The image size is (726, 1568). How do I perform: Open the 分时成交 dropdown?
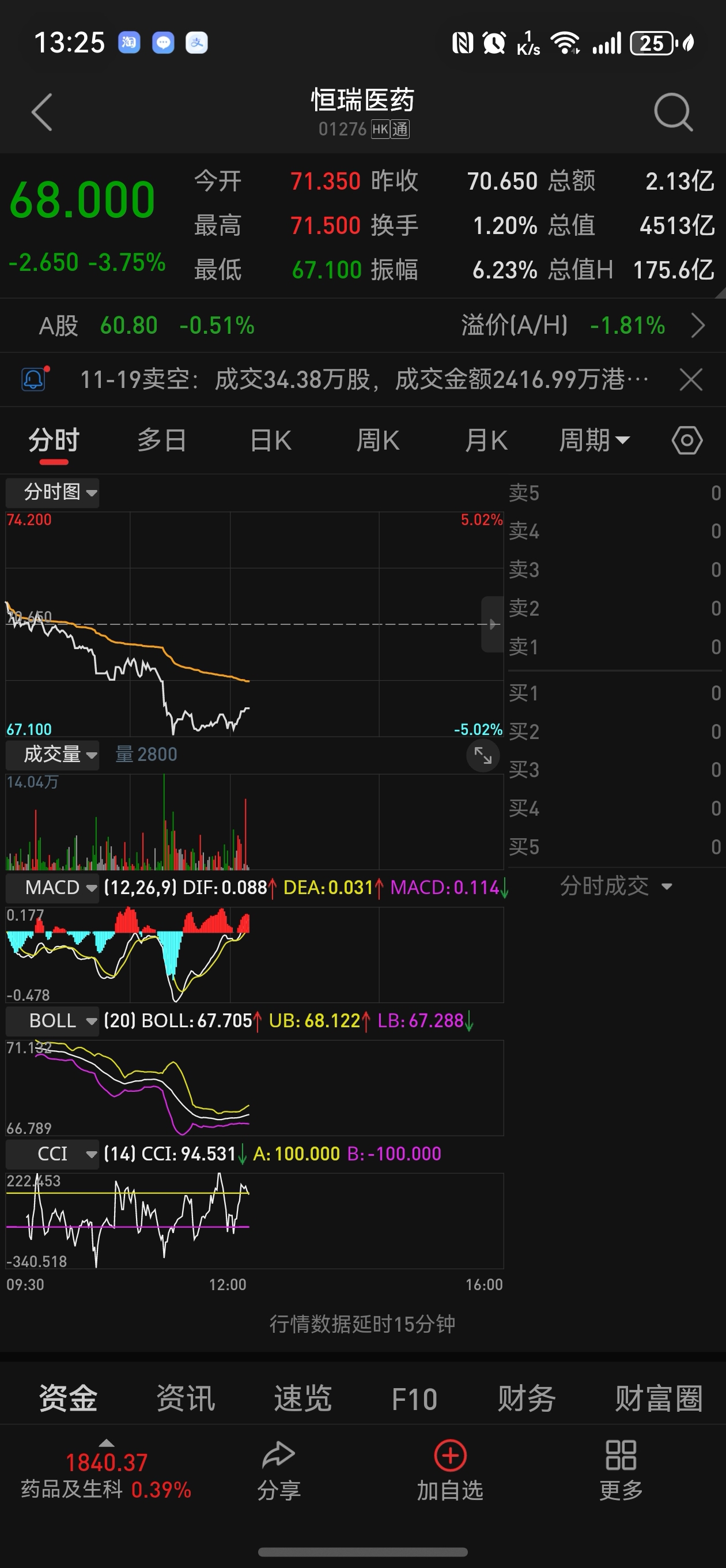[616, 886]
